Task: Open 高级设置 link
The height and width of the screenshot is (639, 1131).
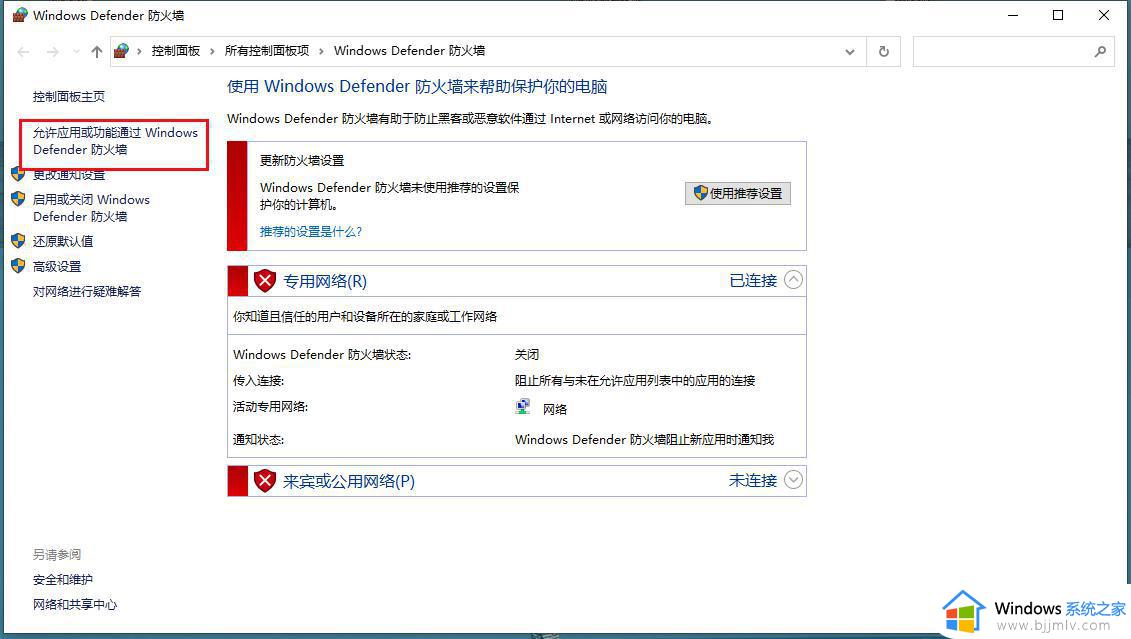Action: pyautogui.click(x=57, y=266)
